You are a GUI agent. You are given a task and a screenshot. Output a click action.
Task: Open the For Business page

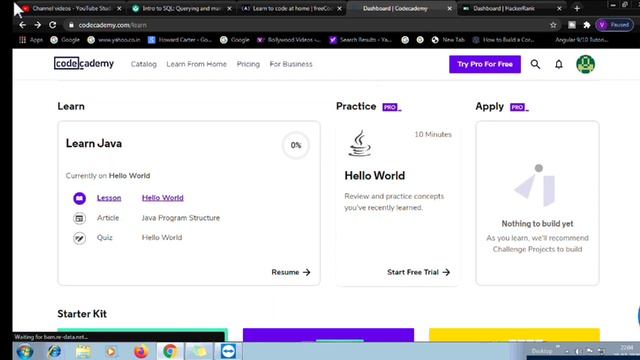click(291, 64)
